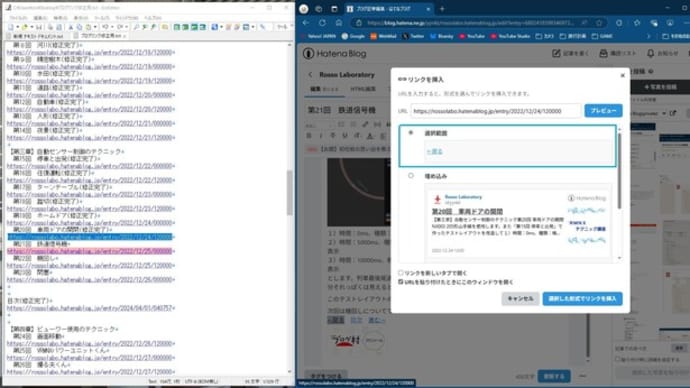Click the Hatena Blog logo
Viewport: 690px width, 388px height.
(335, 54)
